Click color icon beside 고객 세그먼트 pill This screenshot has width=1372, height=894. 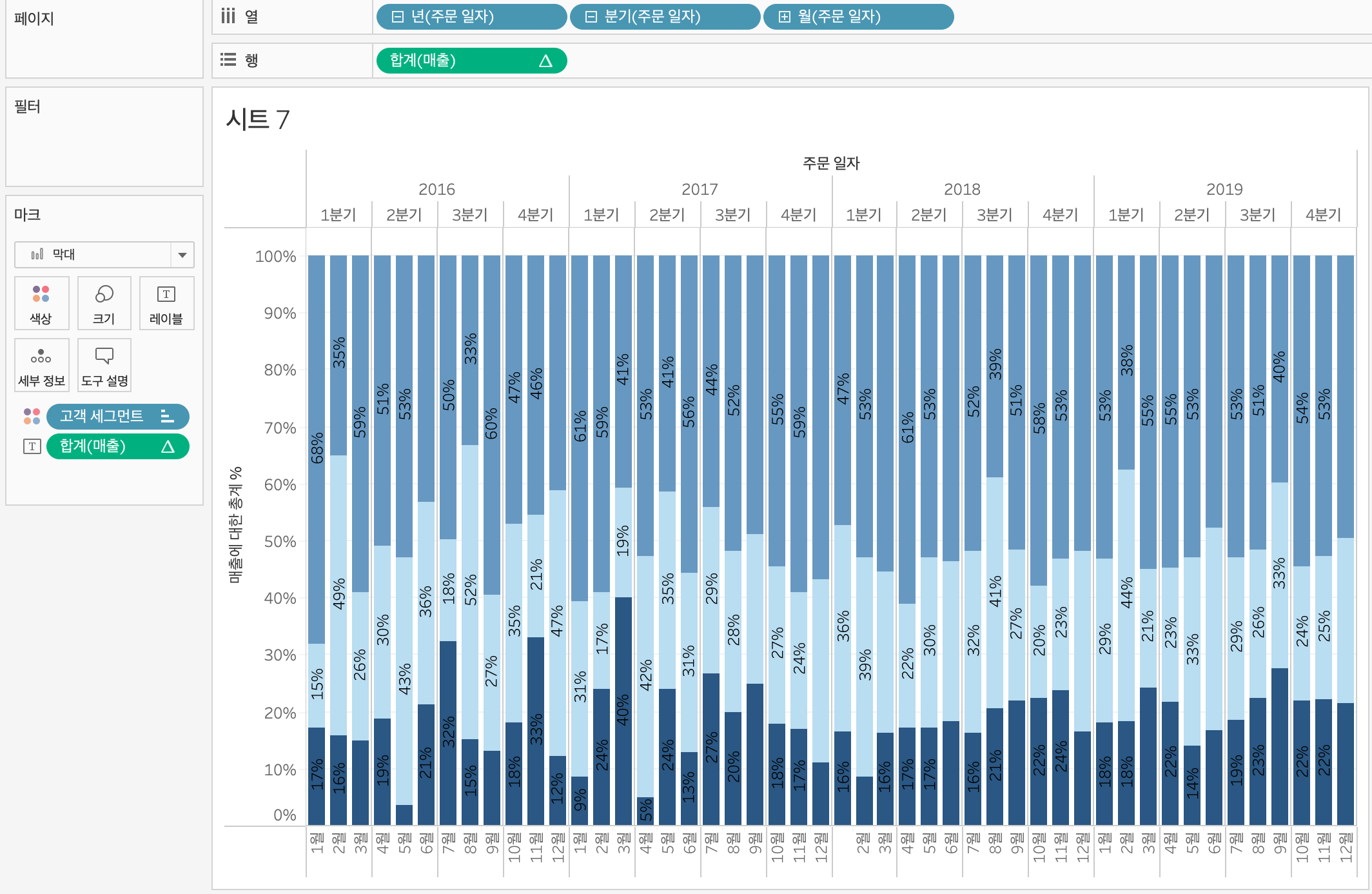coord(32,416)
